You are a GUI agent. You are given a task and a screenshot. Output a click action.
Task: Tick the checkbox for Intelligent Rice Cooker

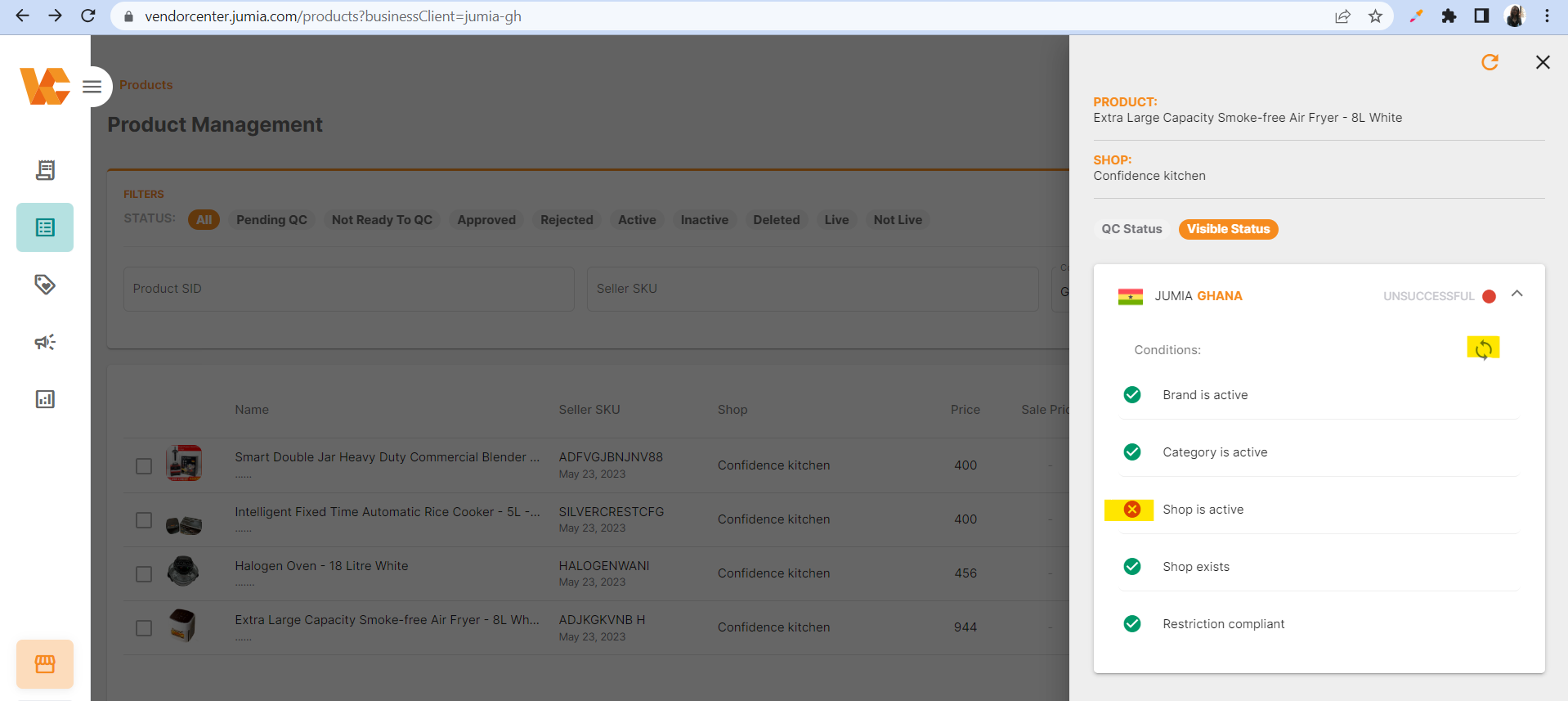tap(144, 520)
